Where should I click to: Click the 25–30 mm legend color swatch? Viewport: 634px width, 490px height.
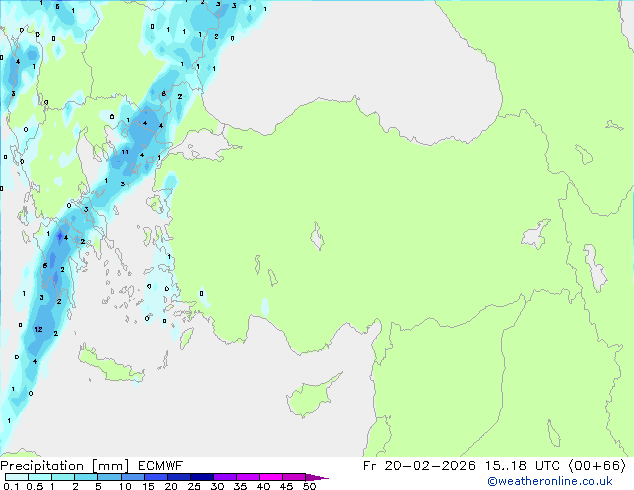coord(201,477)
